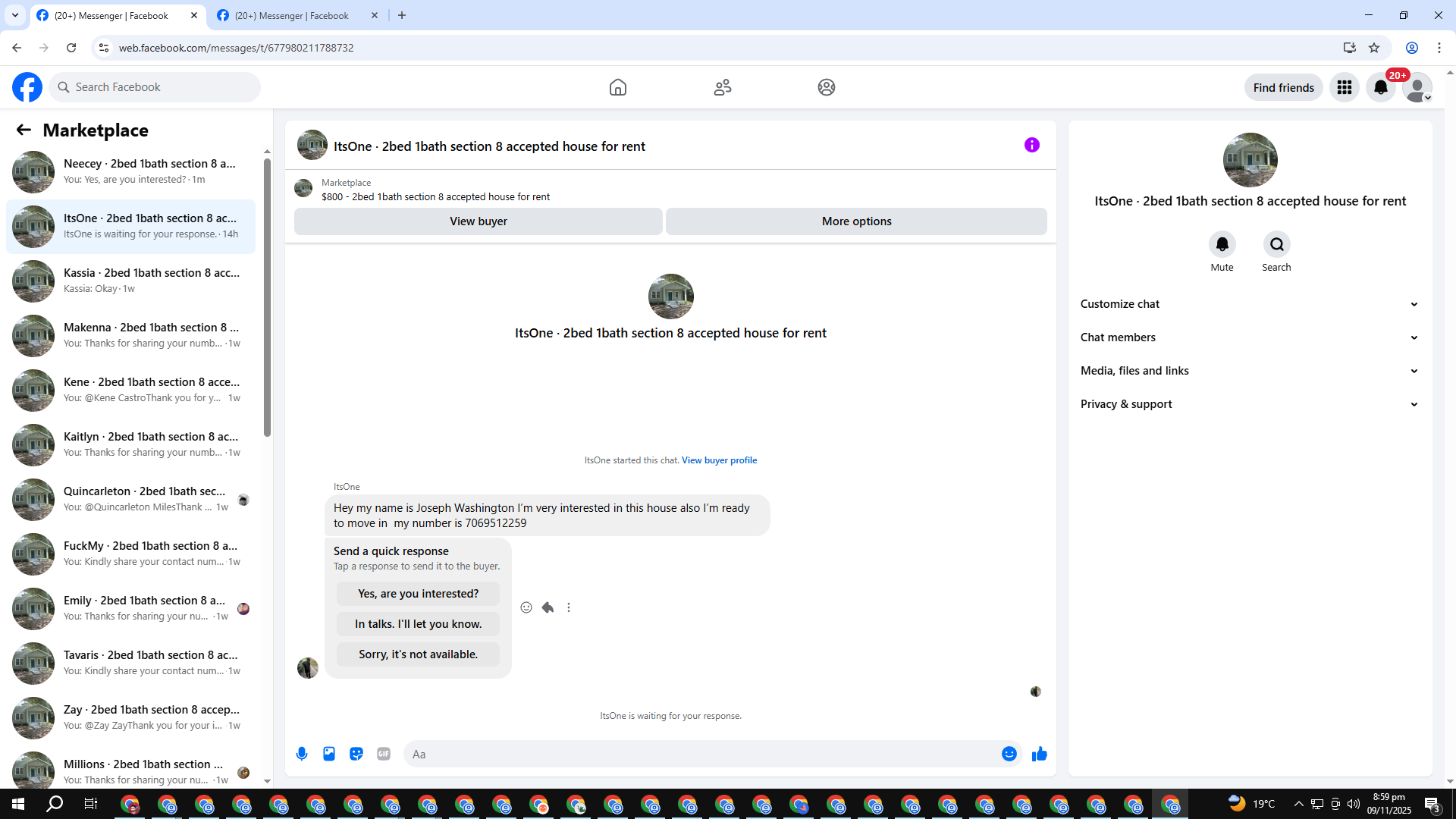This screenshot has height=819, width=1456.
Task: Open a new browser tab
Action: 402,15
